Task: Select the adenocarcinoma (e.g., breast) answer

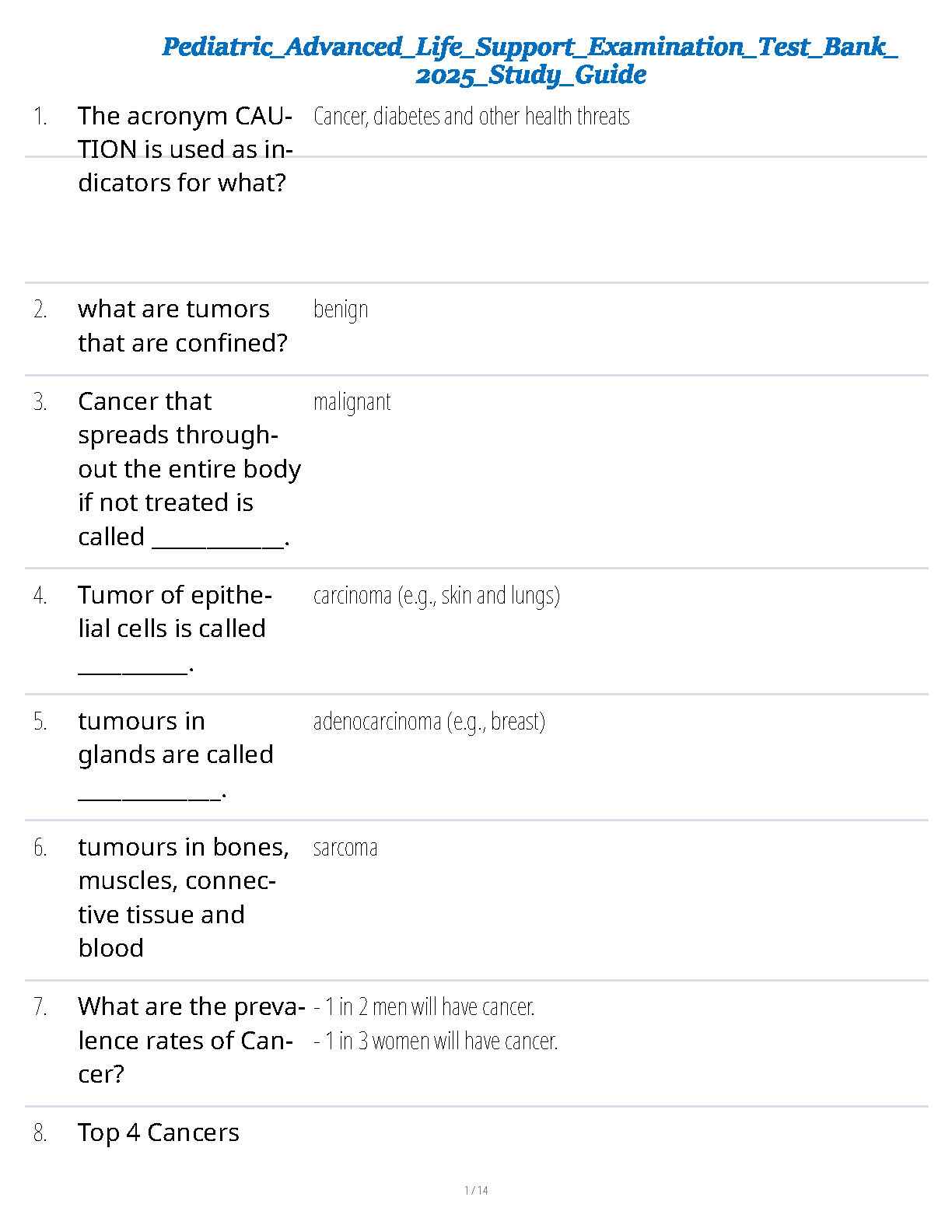Action: coord(429,722)
